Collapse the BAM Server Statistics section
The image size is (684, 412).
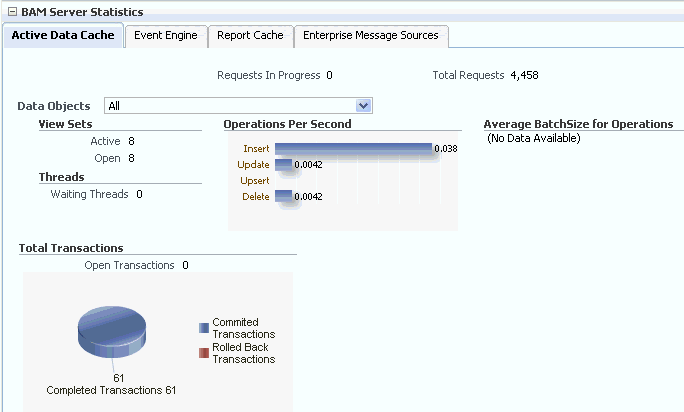(x=13, y=12)
